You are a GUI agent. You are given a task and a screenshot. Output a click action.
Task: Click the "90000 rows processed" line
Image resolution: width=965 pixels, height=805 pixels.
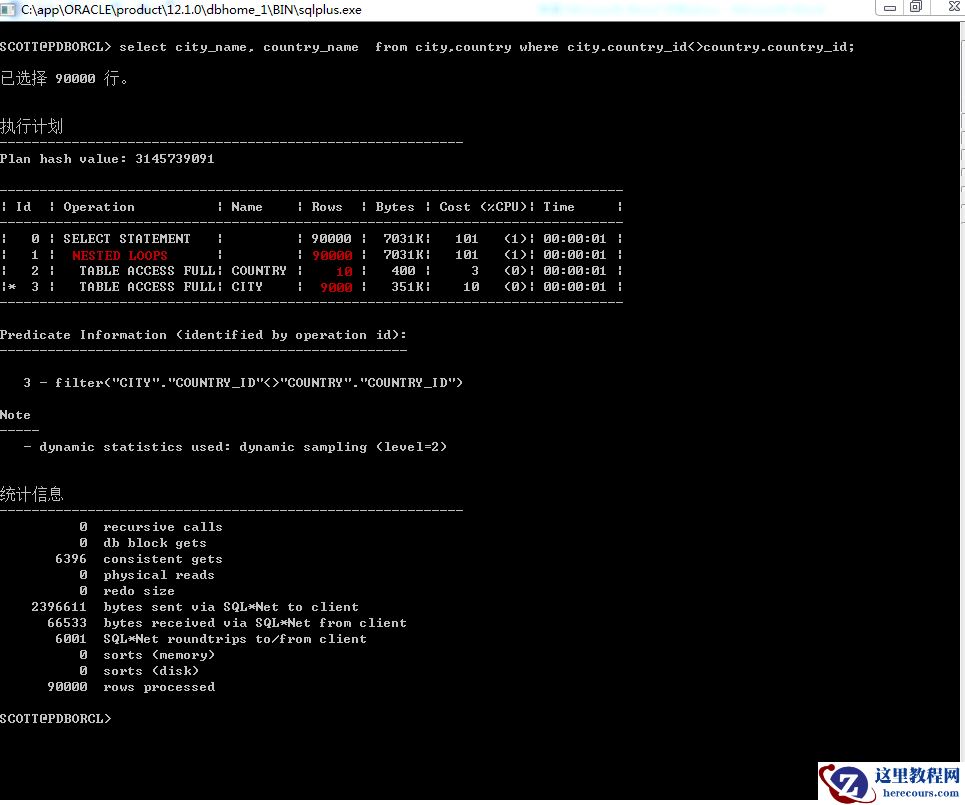click(x=131, y=687)
